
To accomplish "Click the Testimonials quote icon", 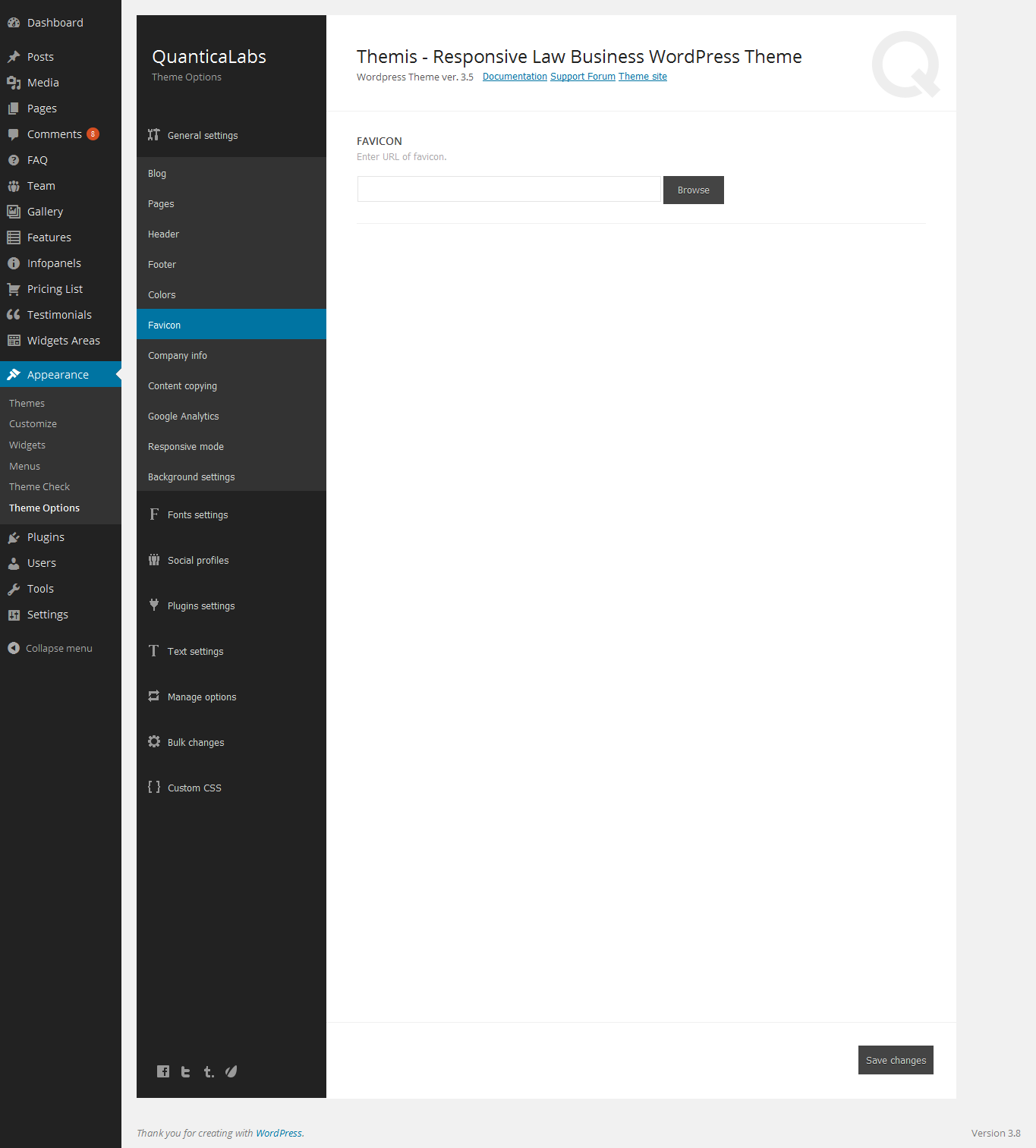I will (x=14, y=315).
